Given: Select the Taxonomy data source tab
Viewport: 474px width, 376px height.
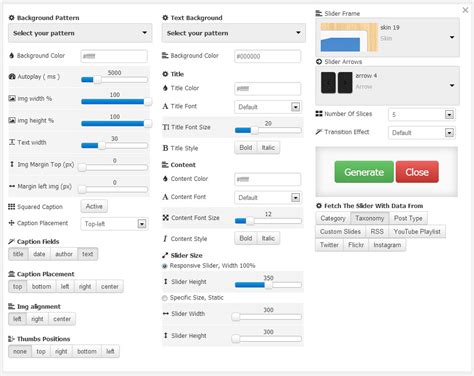Looking at the screenshot, I should click(x=370, y=218).
